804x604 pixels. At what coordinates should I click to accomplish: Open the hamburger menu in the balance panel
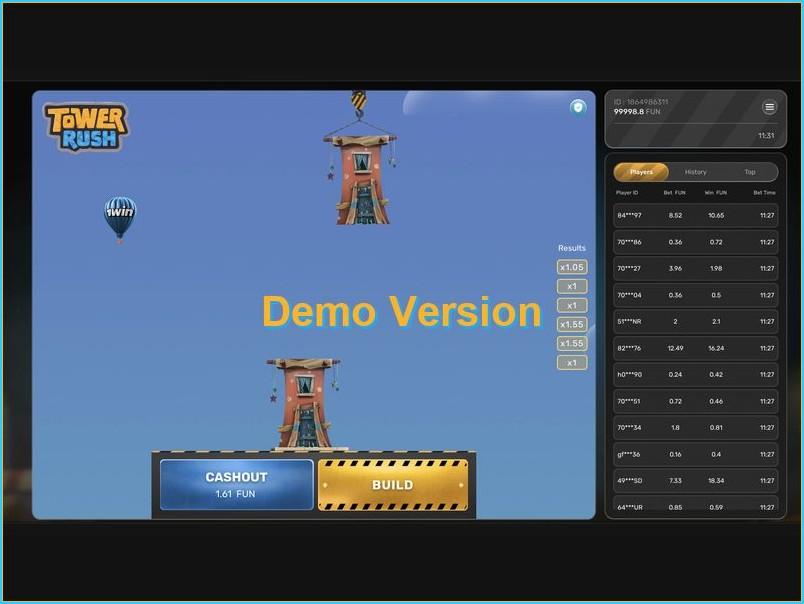[x=768, y=107]
